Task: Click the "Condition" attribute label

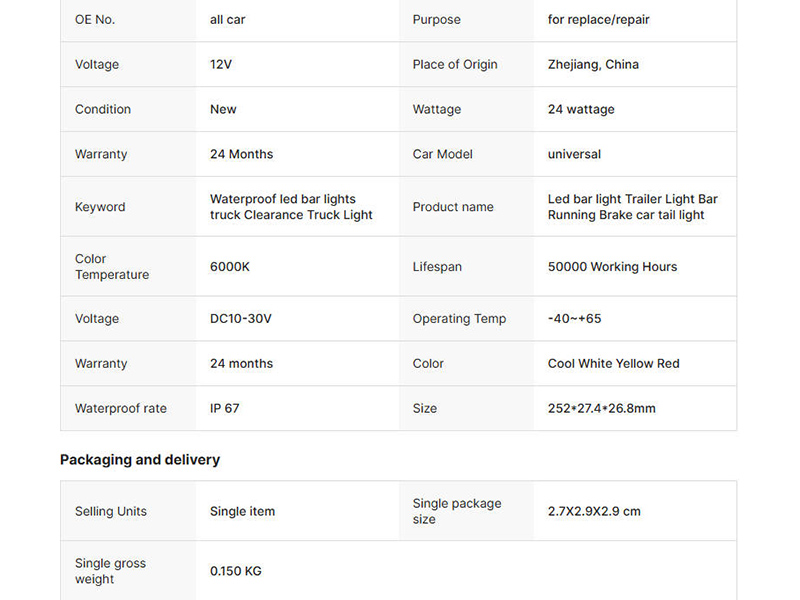Action: pyautogui.click(x=103, y=110)
